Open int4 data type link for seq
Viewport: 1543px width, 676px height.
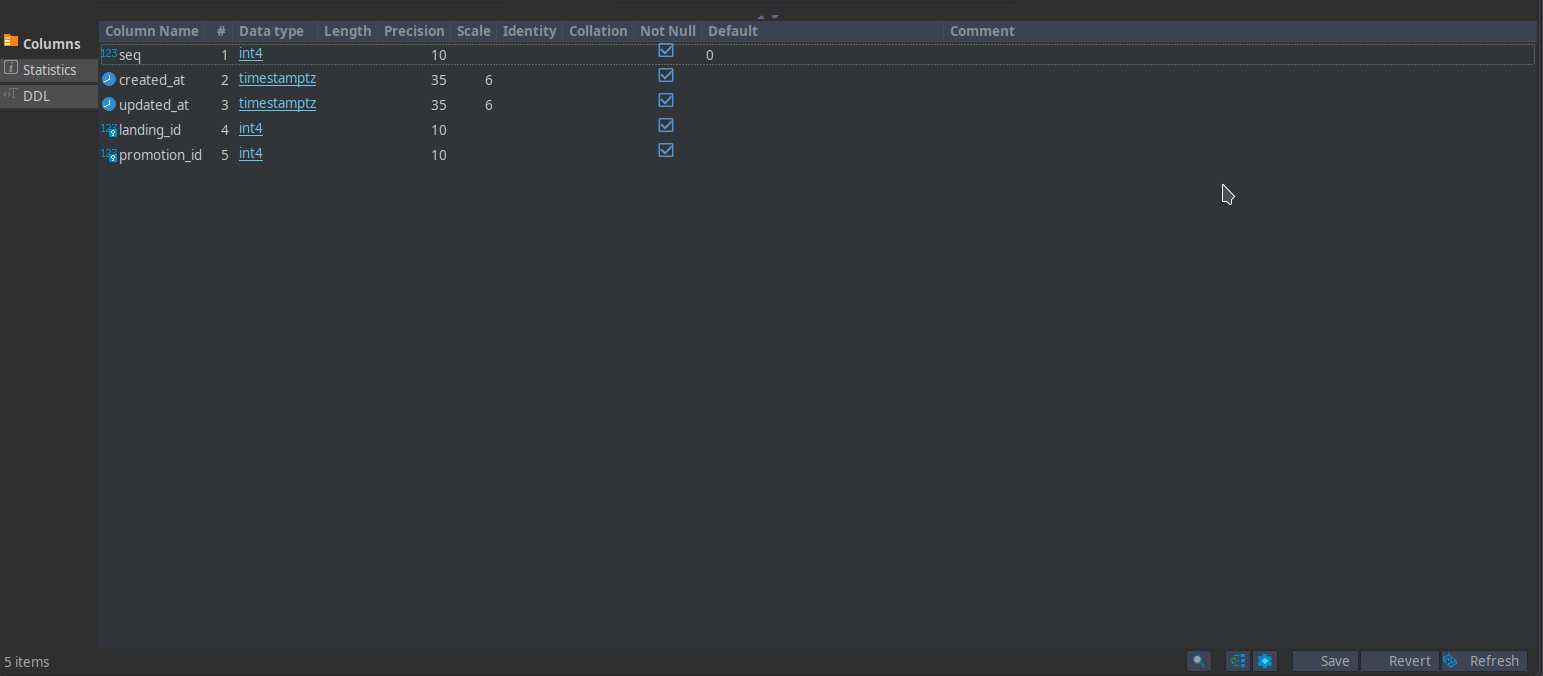pos(251,54)
